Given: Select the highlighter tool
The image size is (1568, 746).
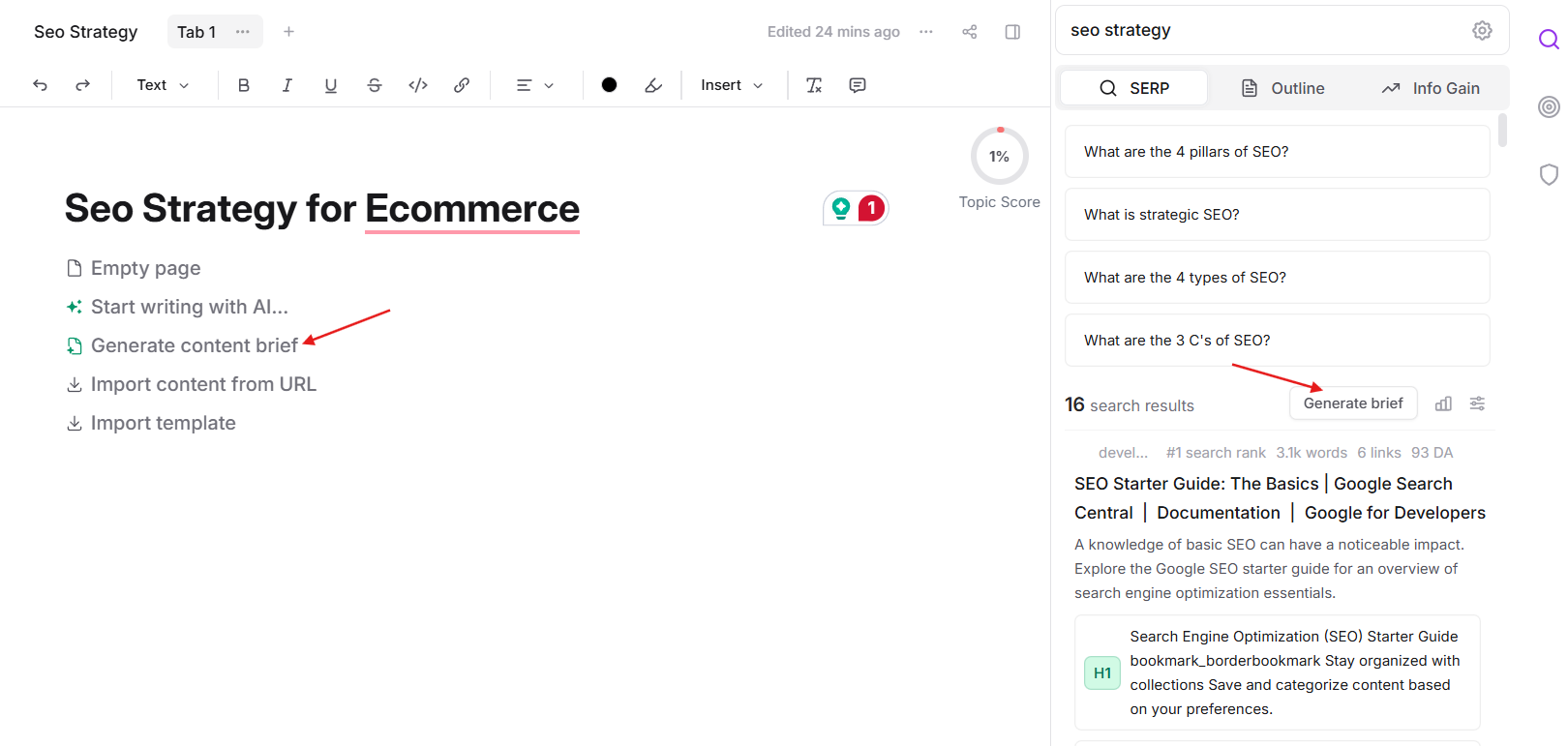Looking at the screenshot, I should coord(653,85).
